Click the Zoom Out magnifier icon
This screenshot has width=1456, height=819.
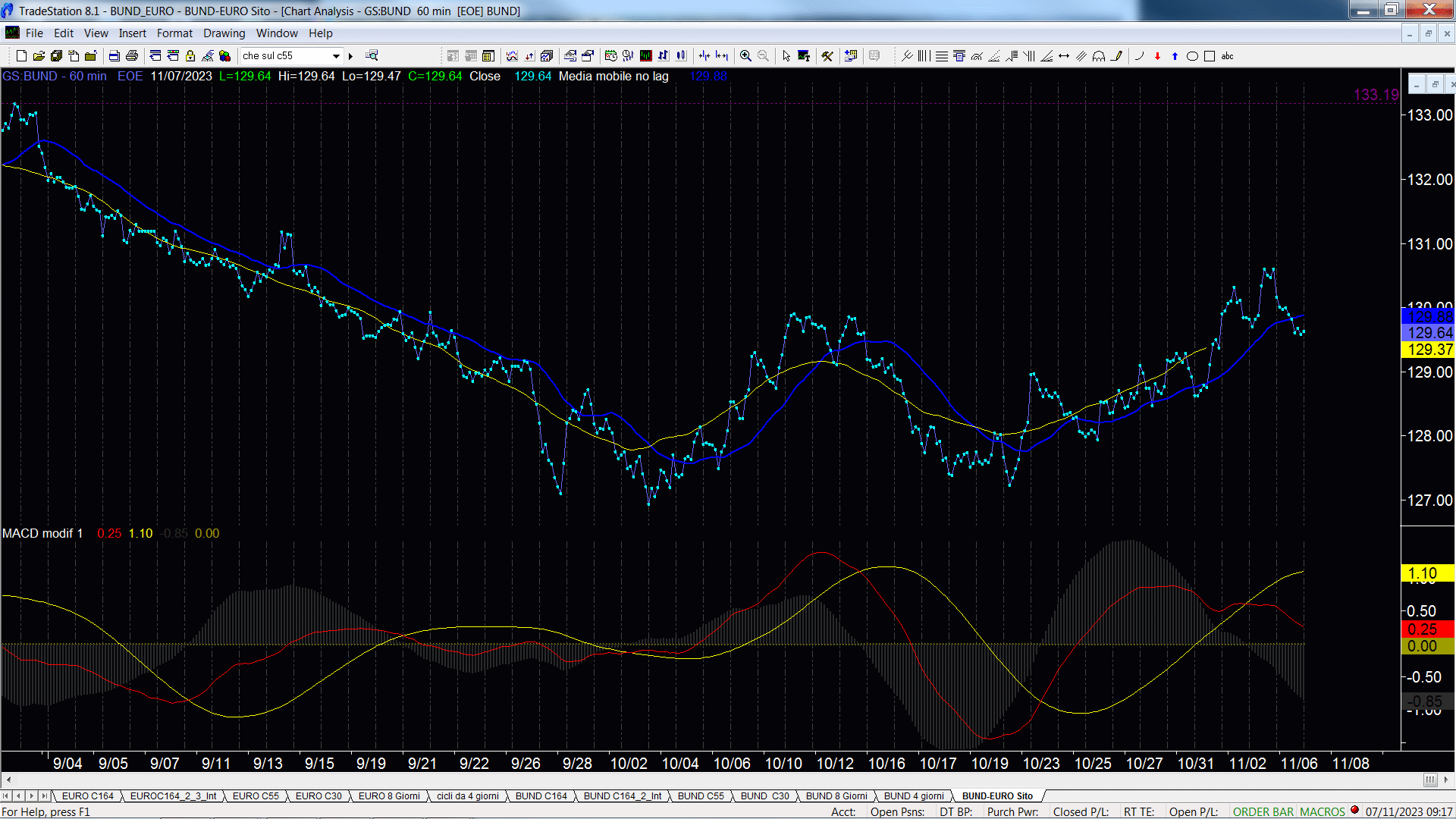click(x=763, y=56)
